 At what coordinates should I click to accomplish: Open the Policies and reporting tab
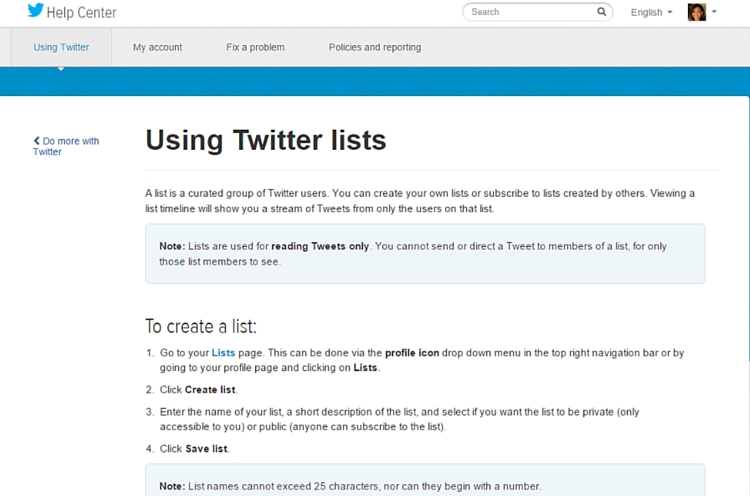click(x=375, y=47)
